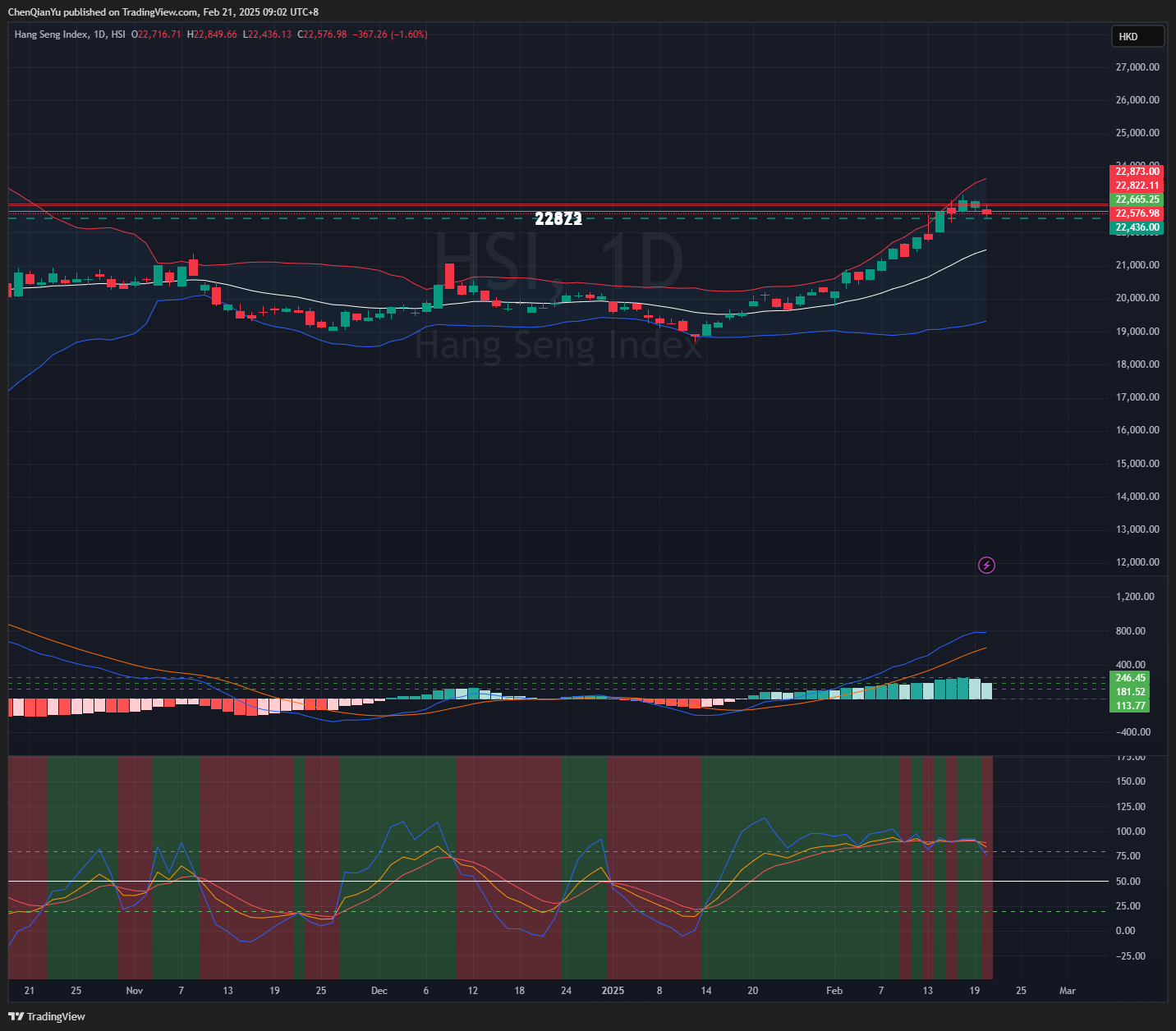Click the 18 date label on the time axis
Image resolution: width=1176 pixels, height=1031 pixels.
[x=520, y=991]
